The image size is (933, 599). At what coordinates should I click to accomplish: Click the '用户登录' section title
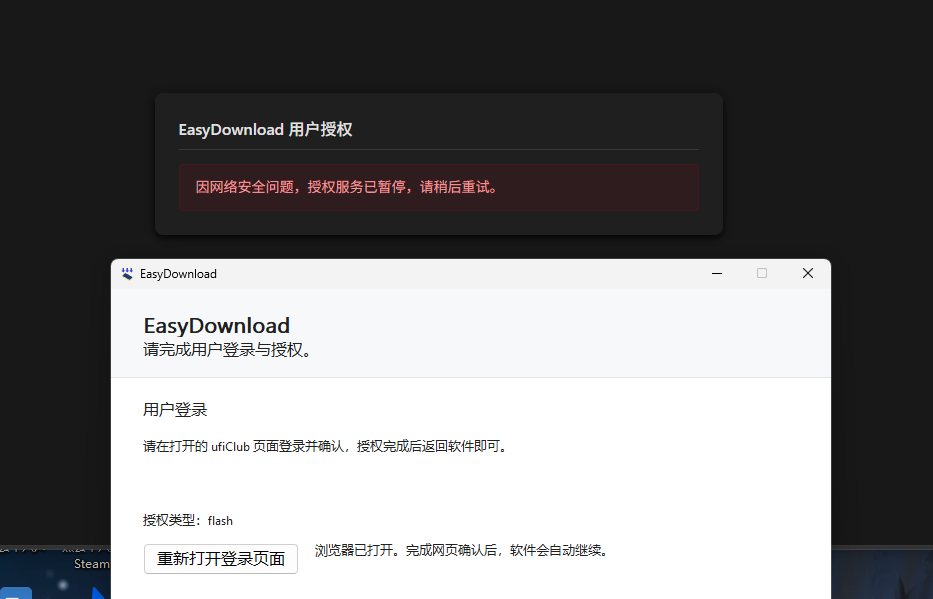tap(175, 410)
